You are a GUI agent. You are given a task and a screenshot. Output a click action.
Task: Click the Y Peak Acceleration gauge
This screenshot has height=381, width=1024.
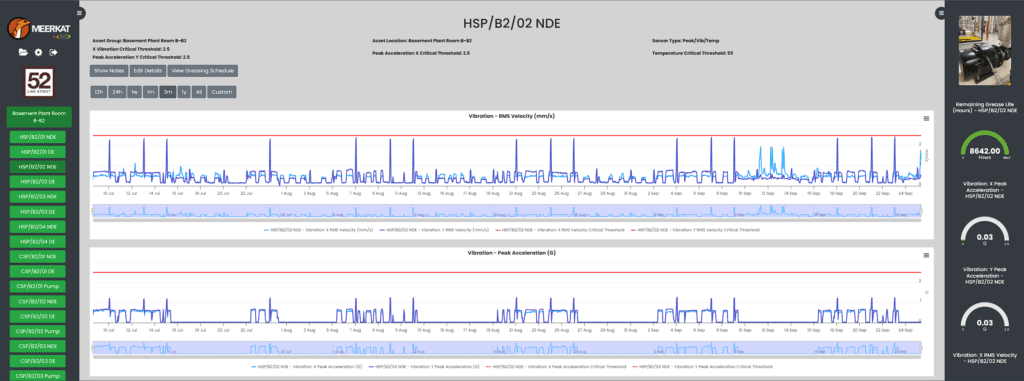click(x=984, y=317)
